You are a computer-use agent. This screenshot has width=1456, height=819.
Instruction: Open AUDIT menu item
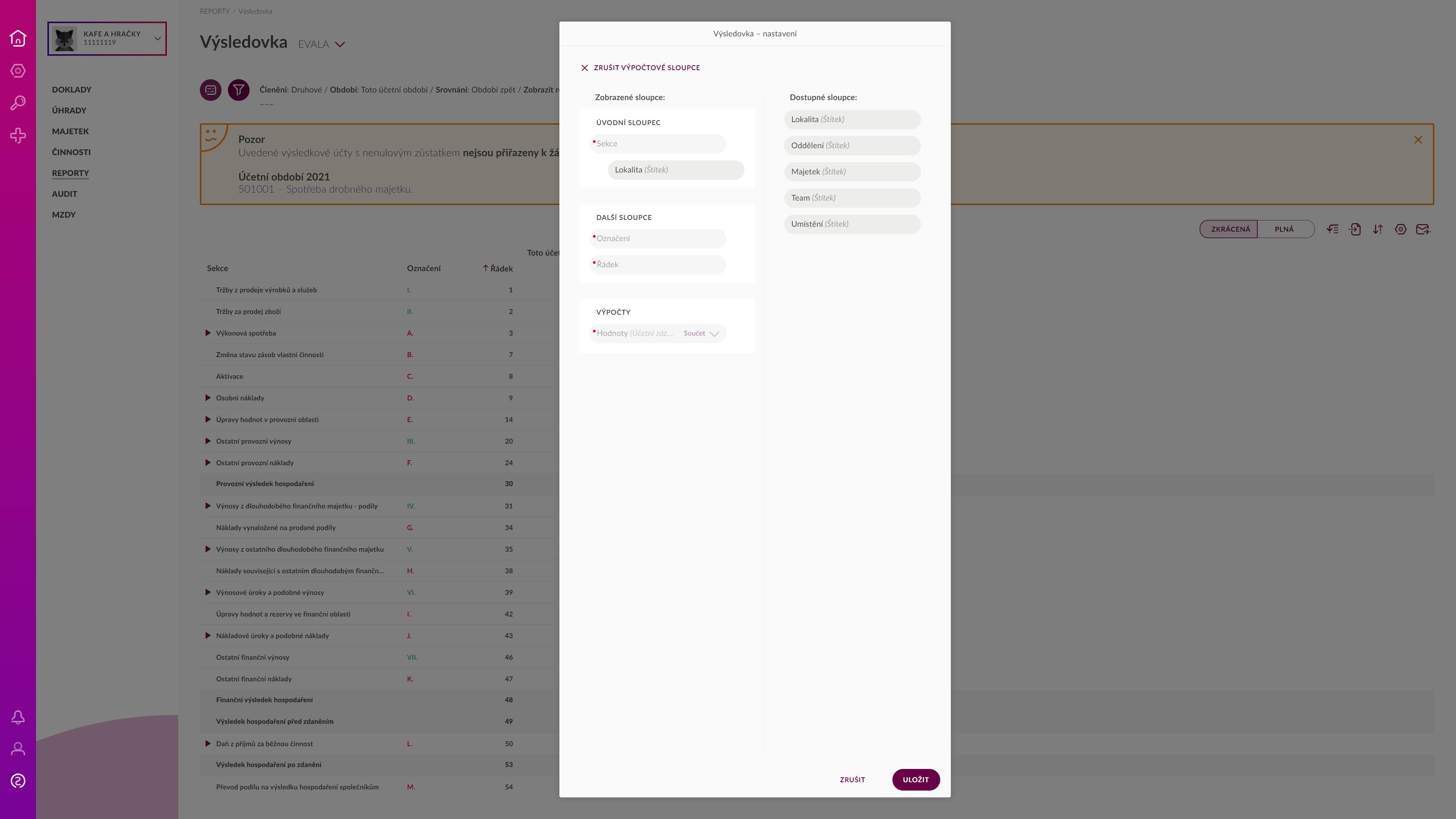pos(64,194)
